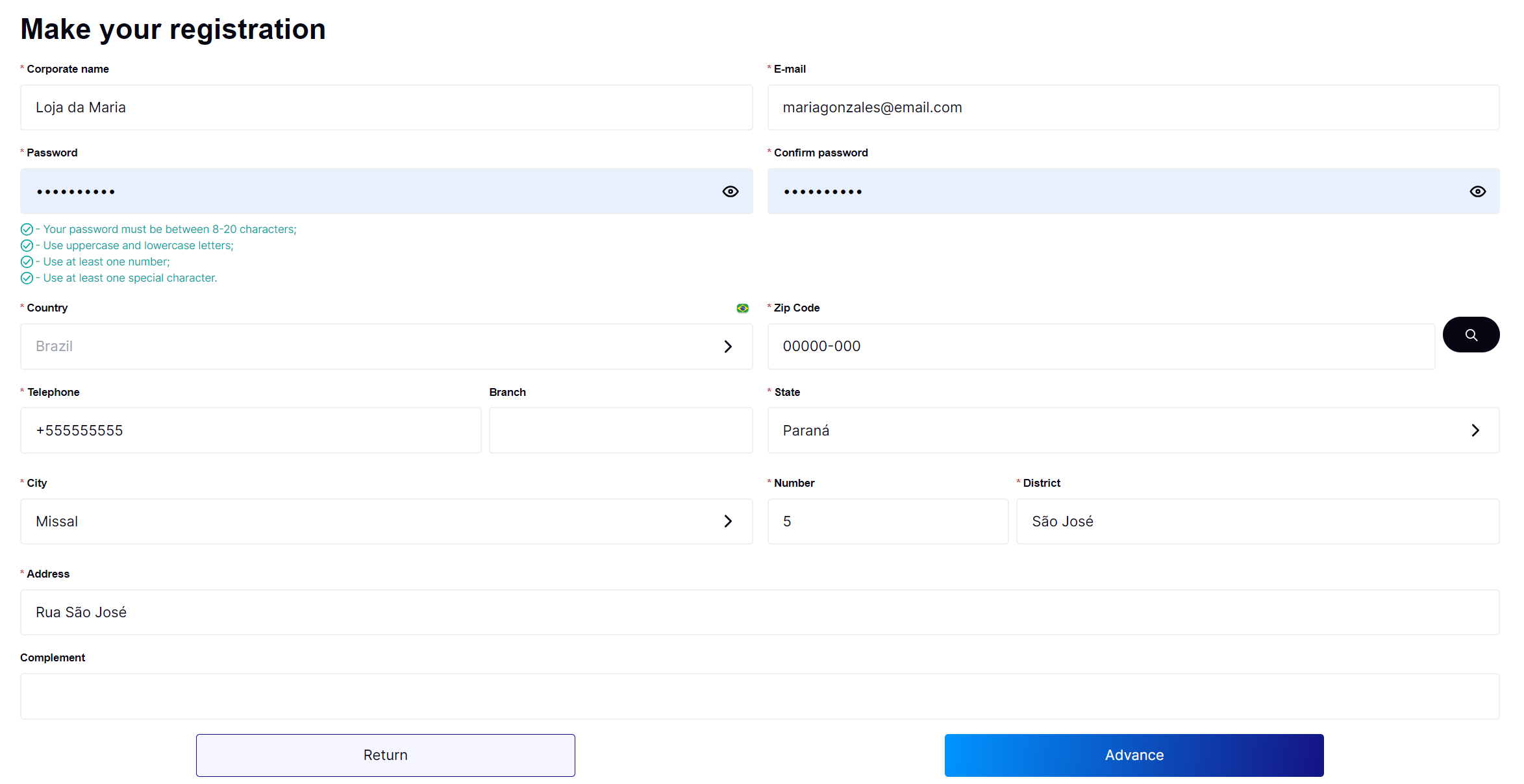The height and width of the screenshot is (784, 1524).
Task: Click the 'Telephone' label
Action: click(x=53, y=392)
